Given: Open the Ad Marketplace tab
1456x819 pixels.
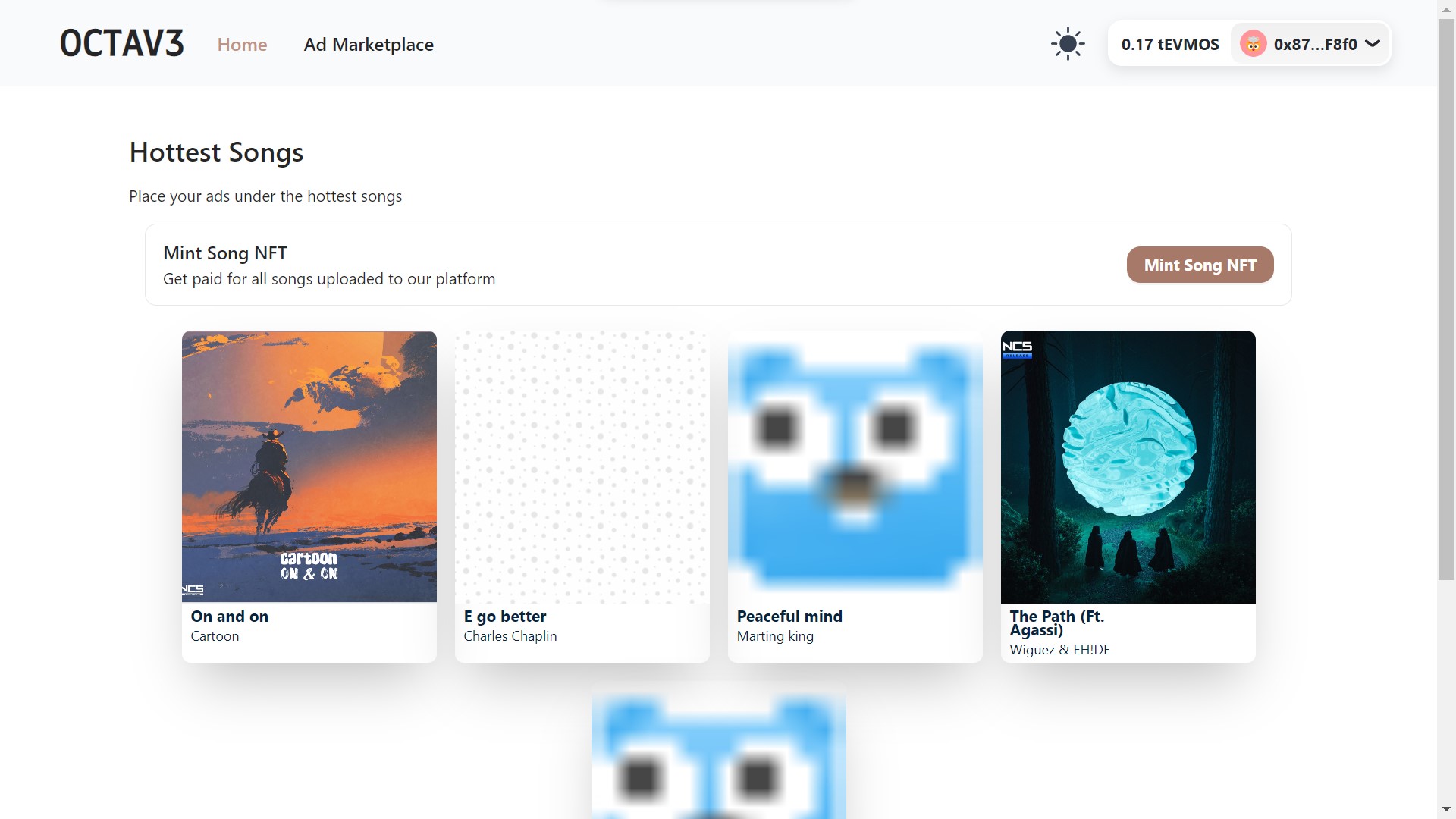Looking at the screenshot, I should click(x=369, y=45).
